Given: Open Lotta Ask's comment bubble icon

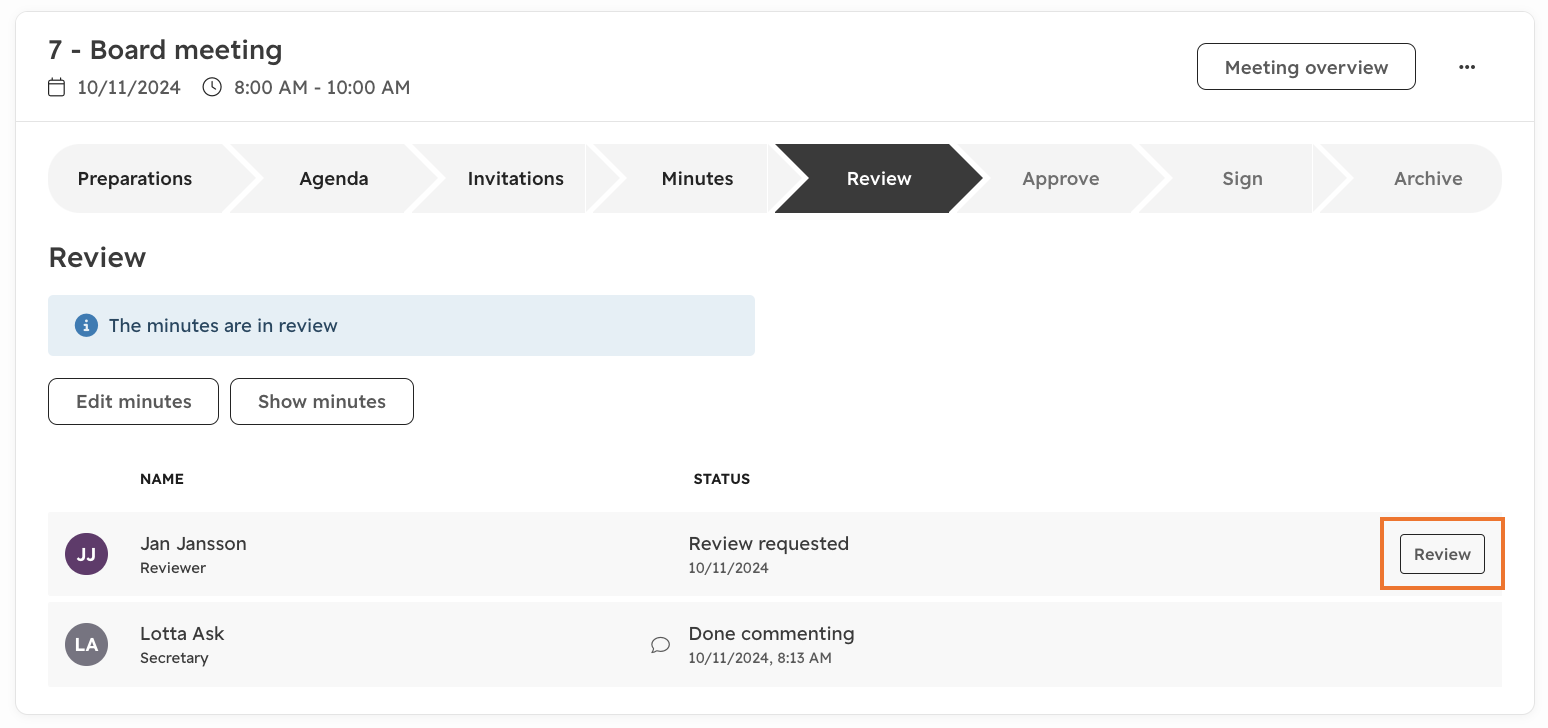Looking at the screenshot, I should pyautogui.click(x=660, y=645).
